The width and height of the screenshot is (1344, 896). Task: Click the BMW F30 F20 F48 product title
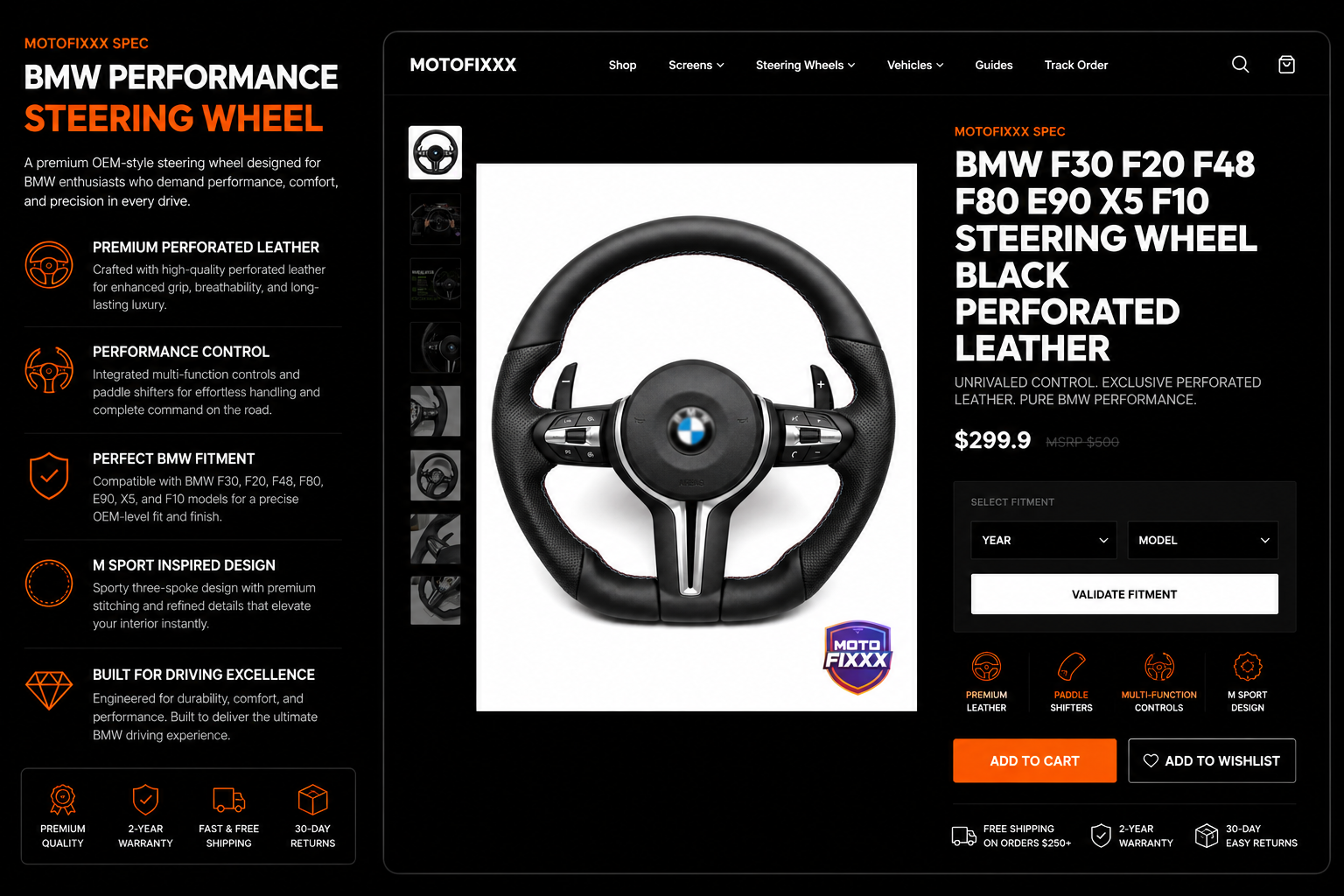[1106, 256]
